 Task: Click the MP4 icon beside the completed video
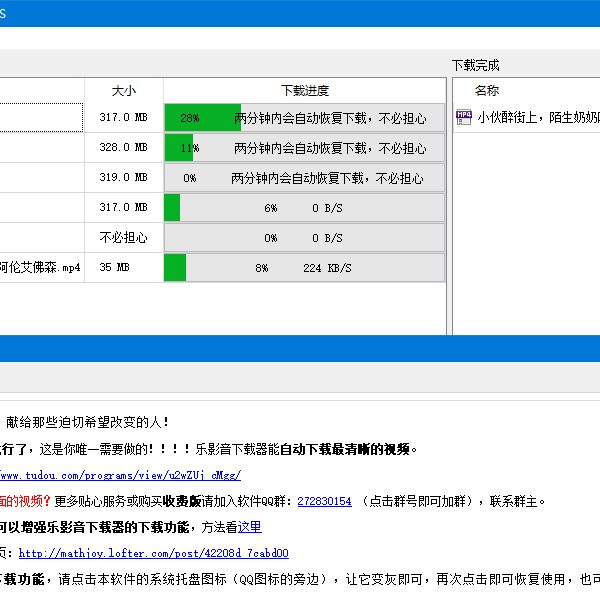[x=464, y=117]
